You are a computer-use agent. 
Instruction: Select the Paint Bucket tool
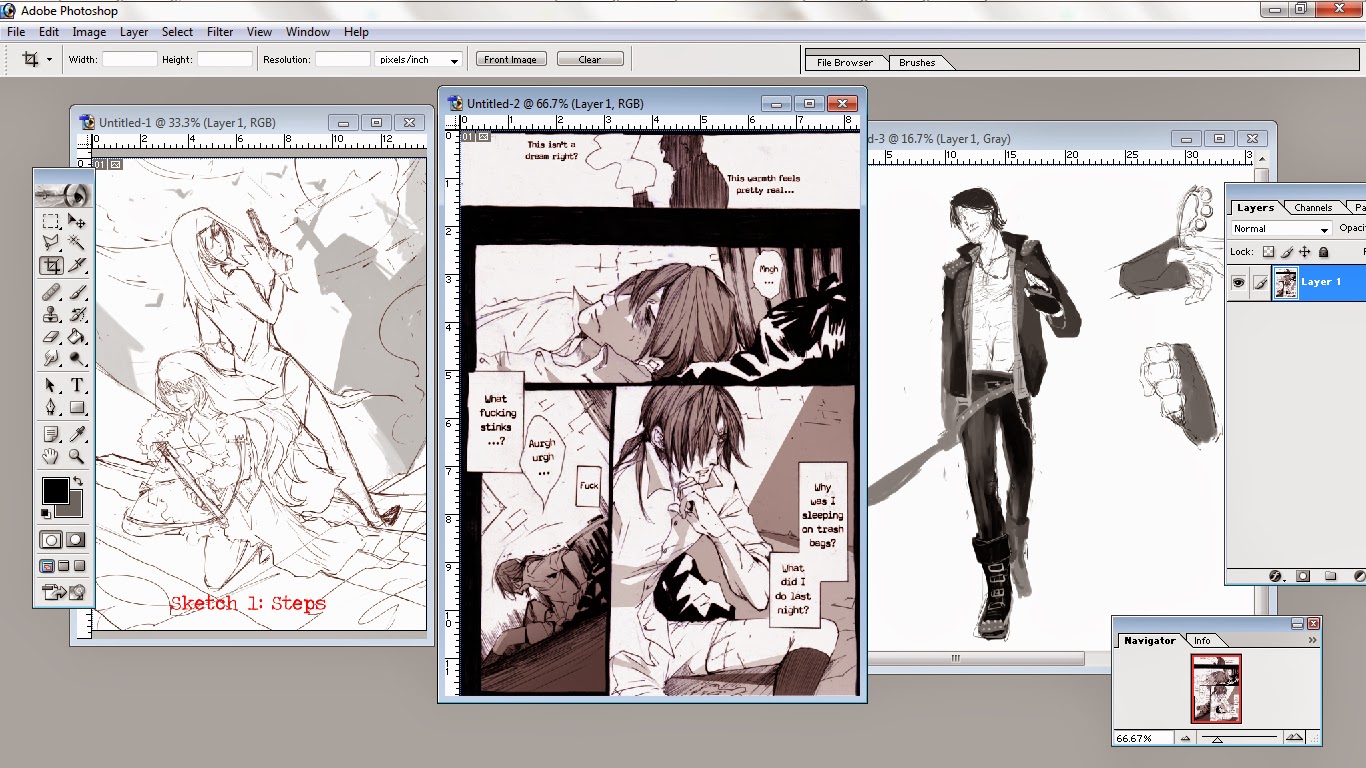click(76, 337)
